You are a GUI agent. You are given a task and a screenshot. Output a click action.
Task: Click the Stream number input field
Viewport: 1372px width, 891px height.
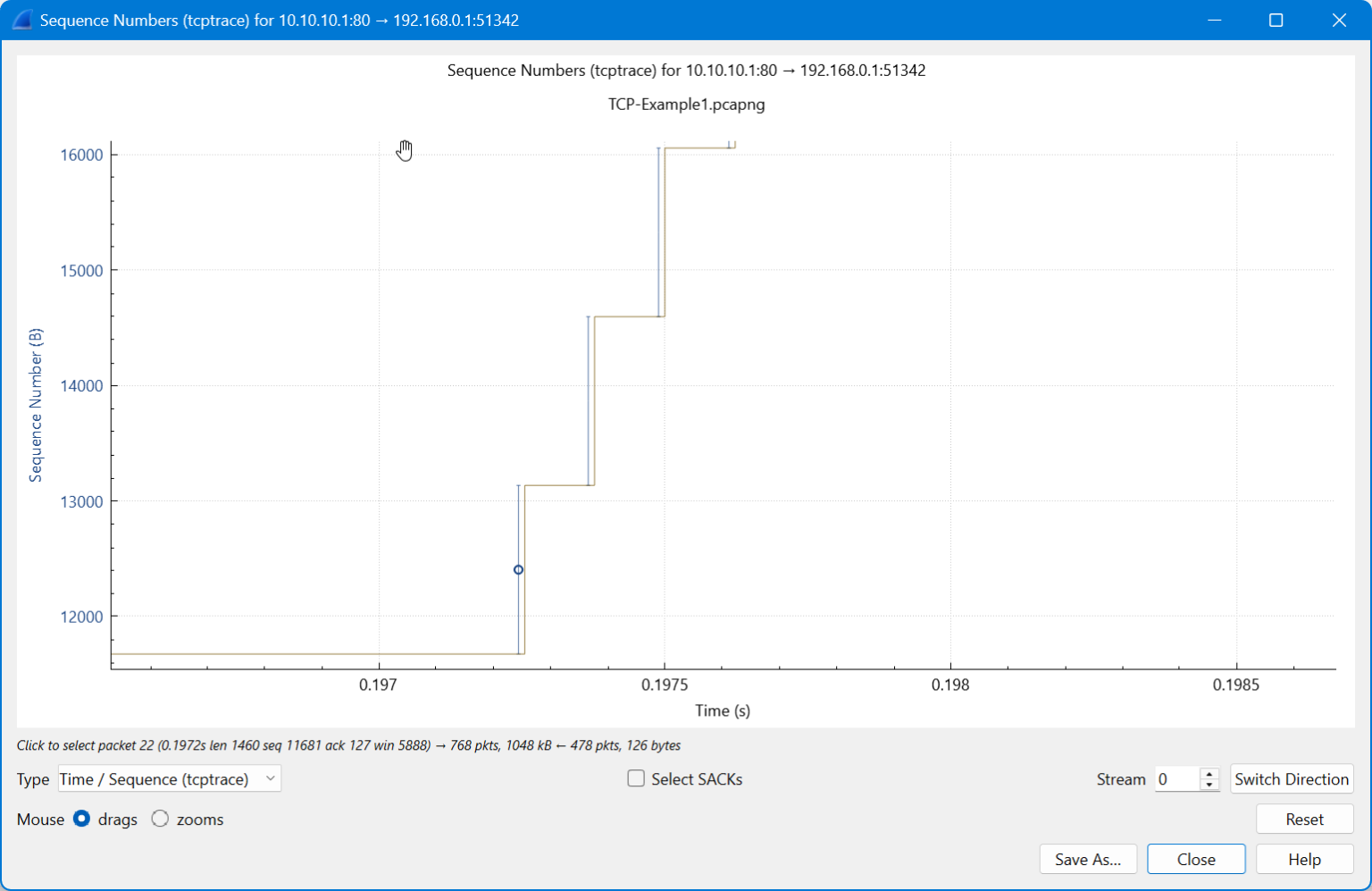pos(1177,778)
